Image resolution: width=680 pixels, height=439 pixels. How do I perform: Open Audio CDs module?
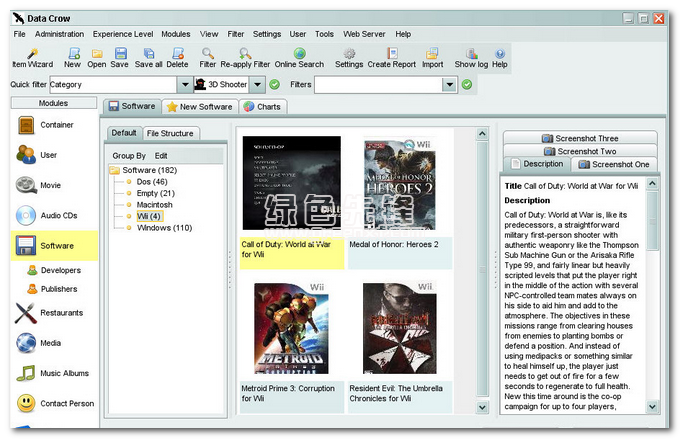[54, 216]
